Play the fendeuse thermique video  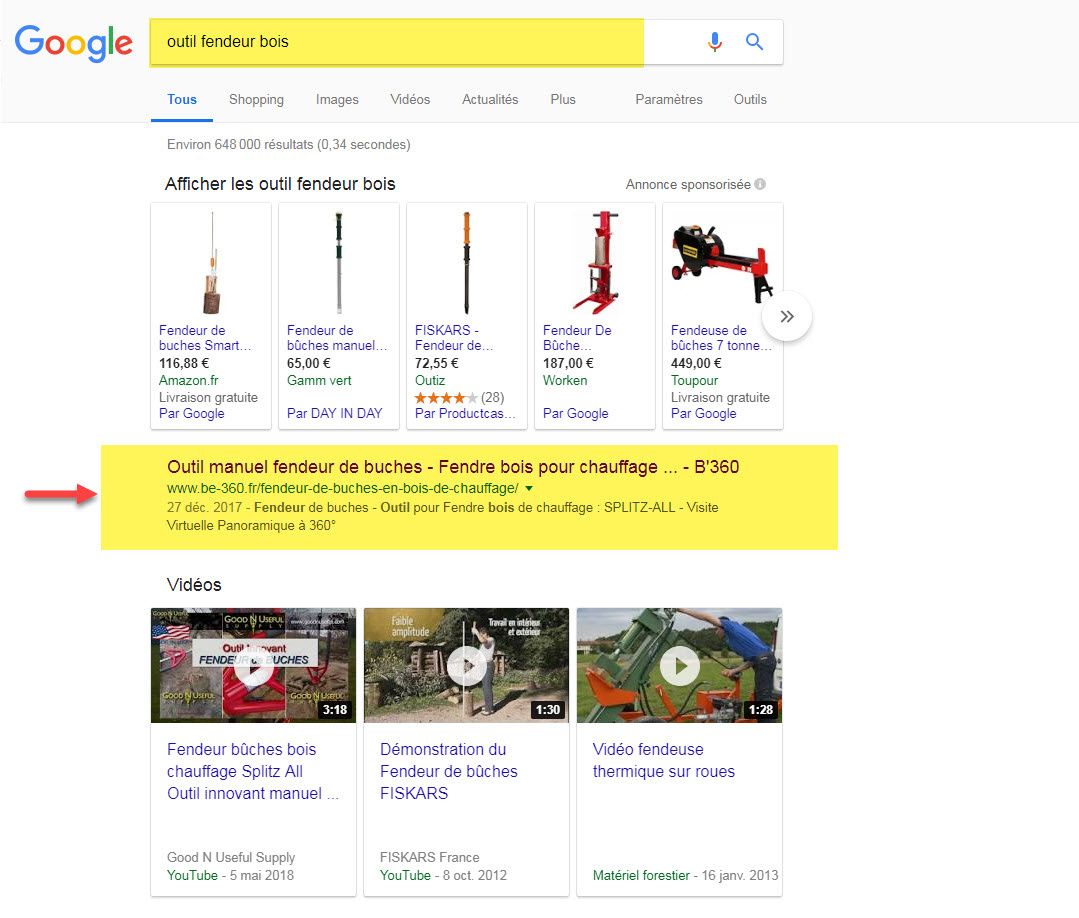(679, 665)
